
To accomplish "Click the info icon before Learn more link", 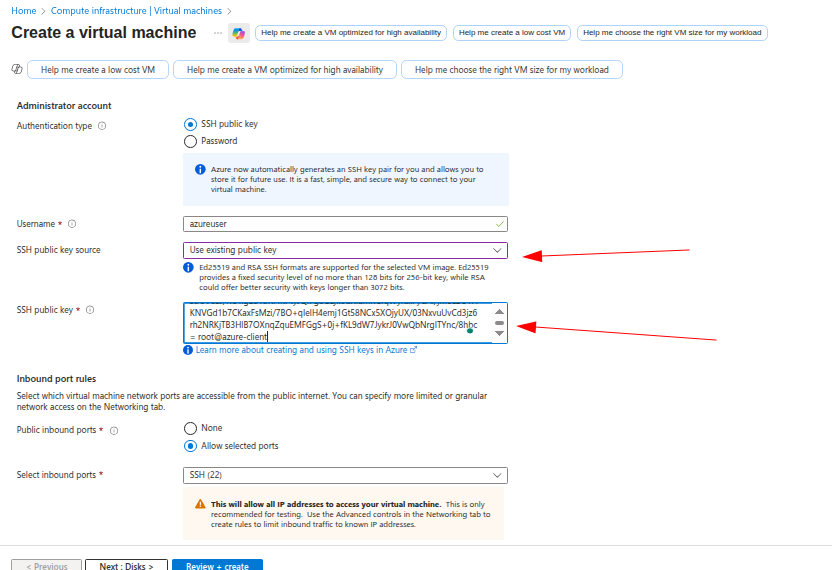I will tap(188, 350).
